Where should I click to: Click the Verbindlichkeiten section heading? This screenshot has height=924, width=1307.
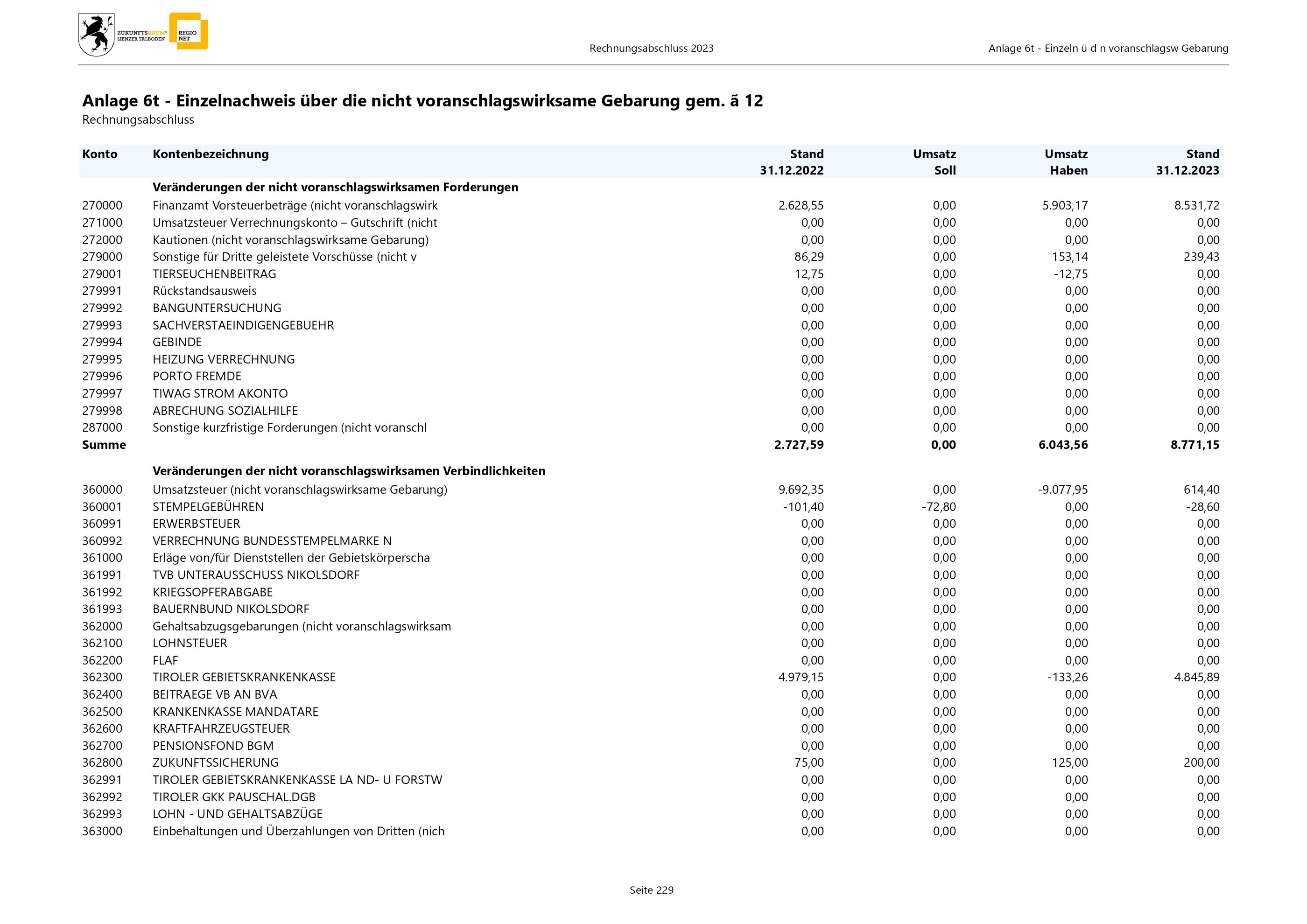[x=348, y=470]
